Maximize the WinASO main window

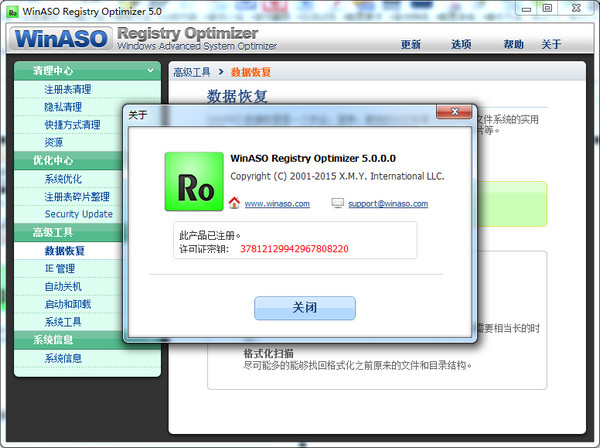tap(548, 8)
